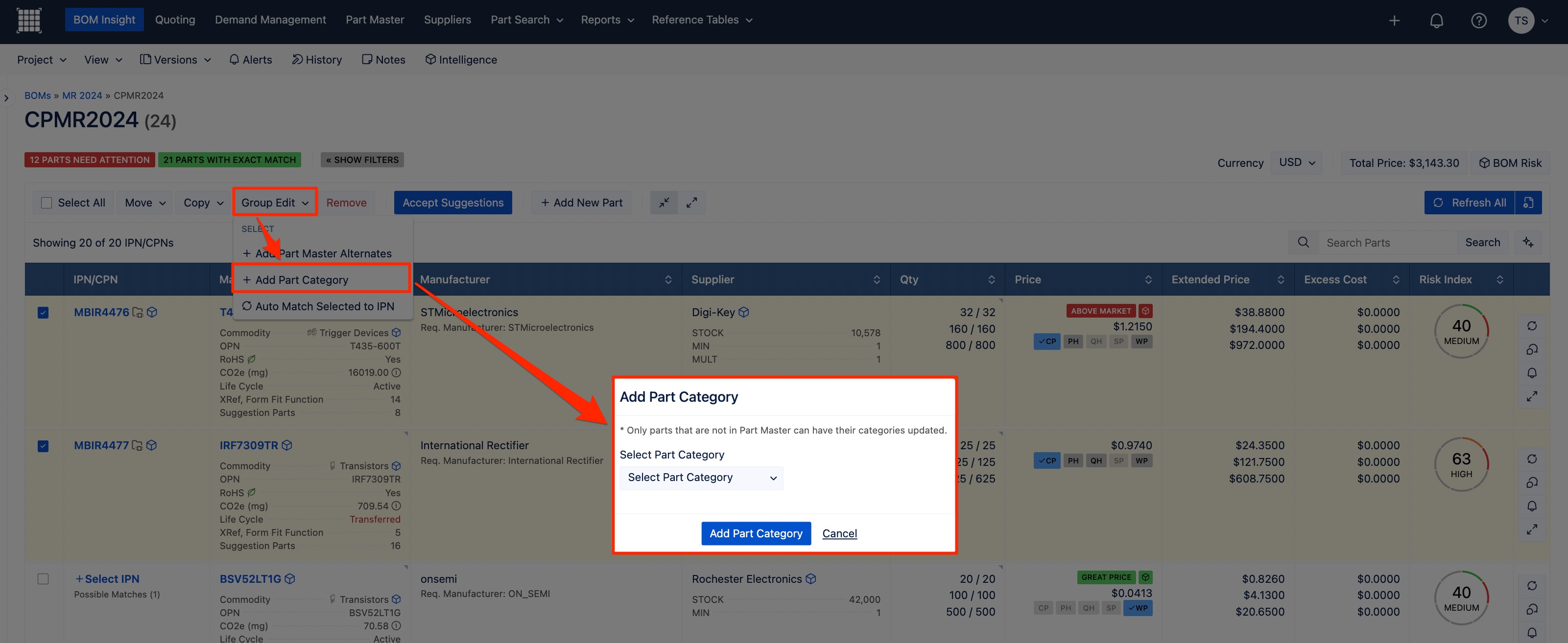Click the CO2e info icon for 16019.00
Screen dimensions: 1568x643
[x=396, y=372]
